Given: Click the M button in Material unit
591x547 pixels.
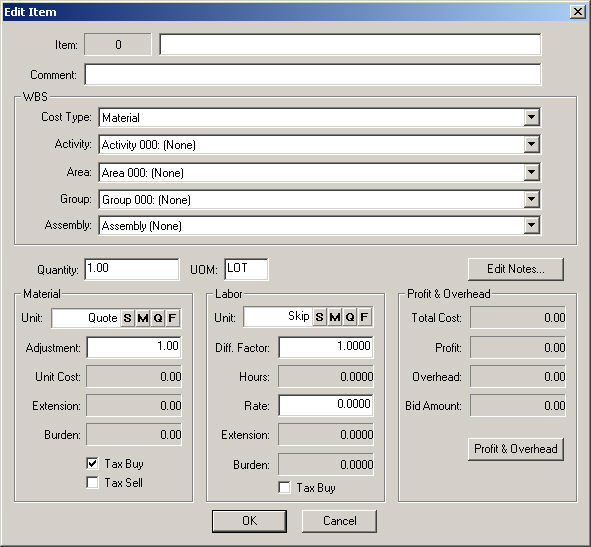Looking at the screenshot, I should click(x=142, y=318).
